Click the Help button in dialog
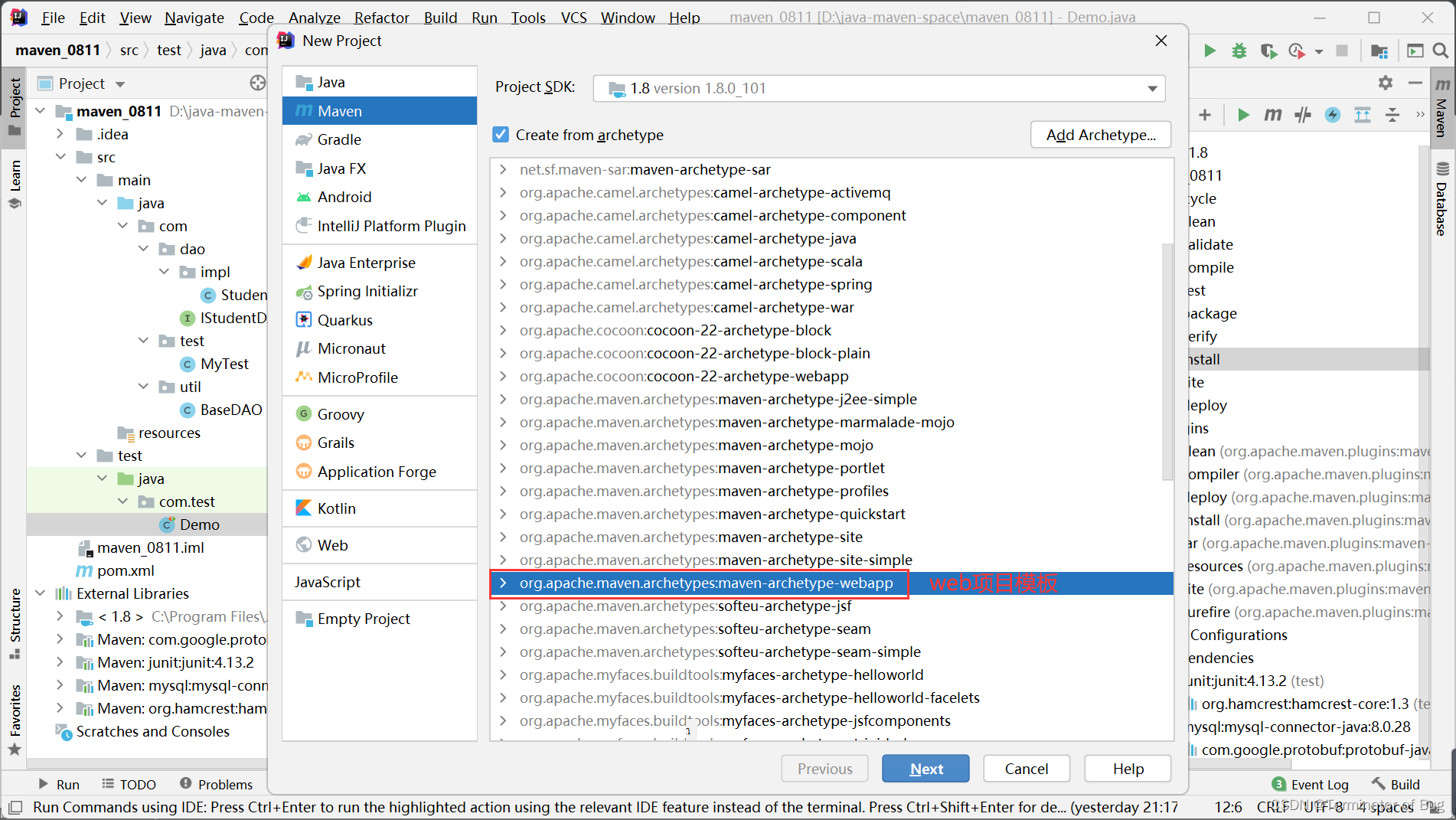The height and width of the screenshot is (820, 1456). tap(1128, 769)
